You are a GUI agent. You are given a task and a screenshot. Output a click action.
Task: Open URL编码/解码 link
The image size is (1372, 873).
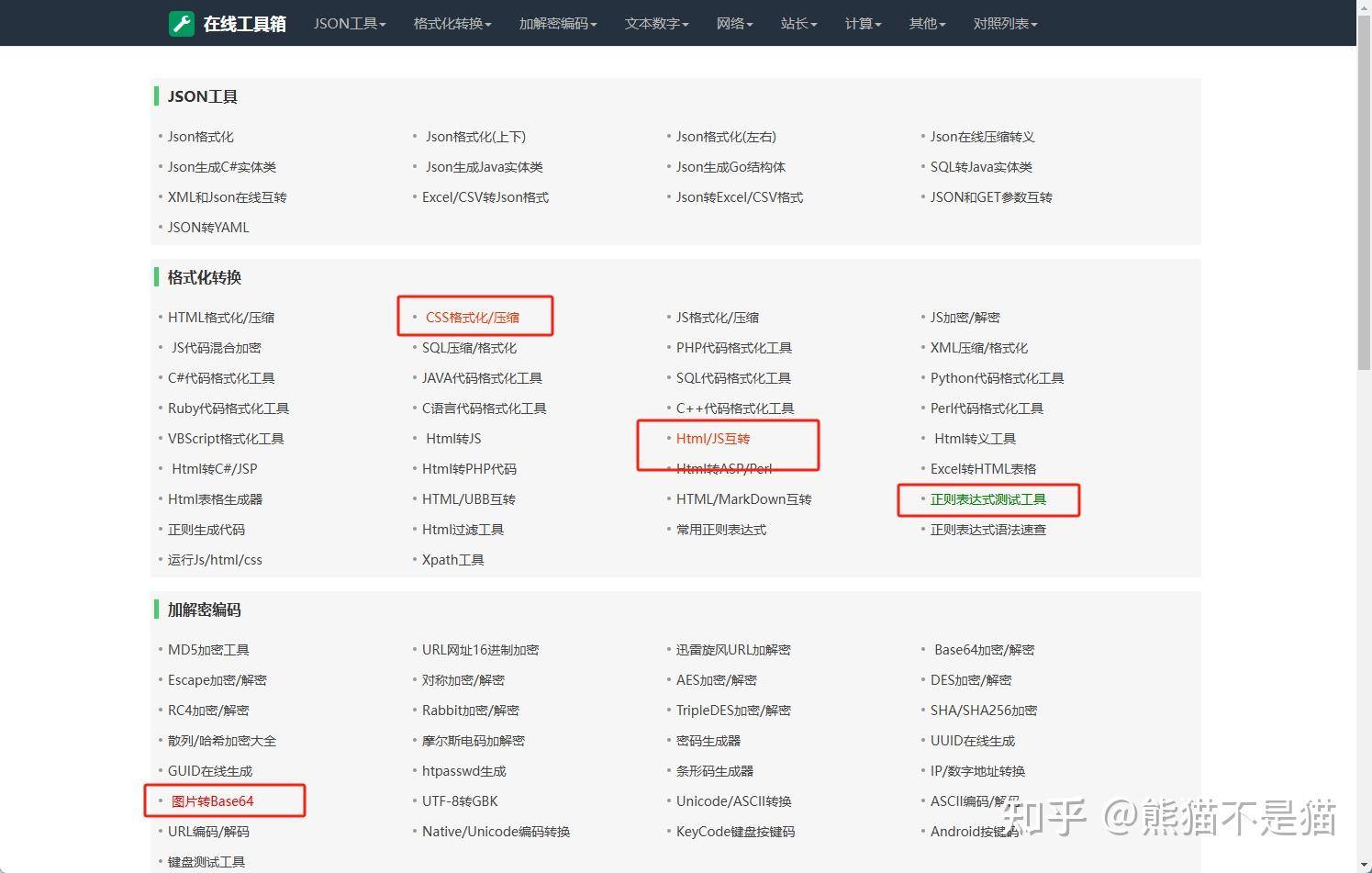coord(208,832)
